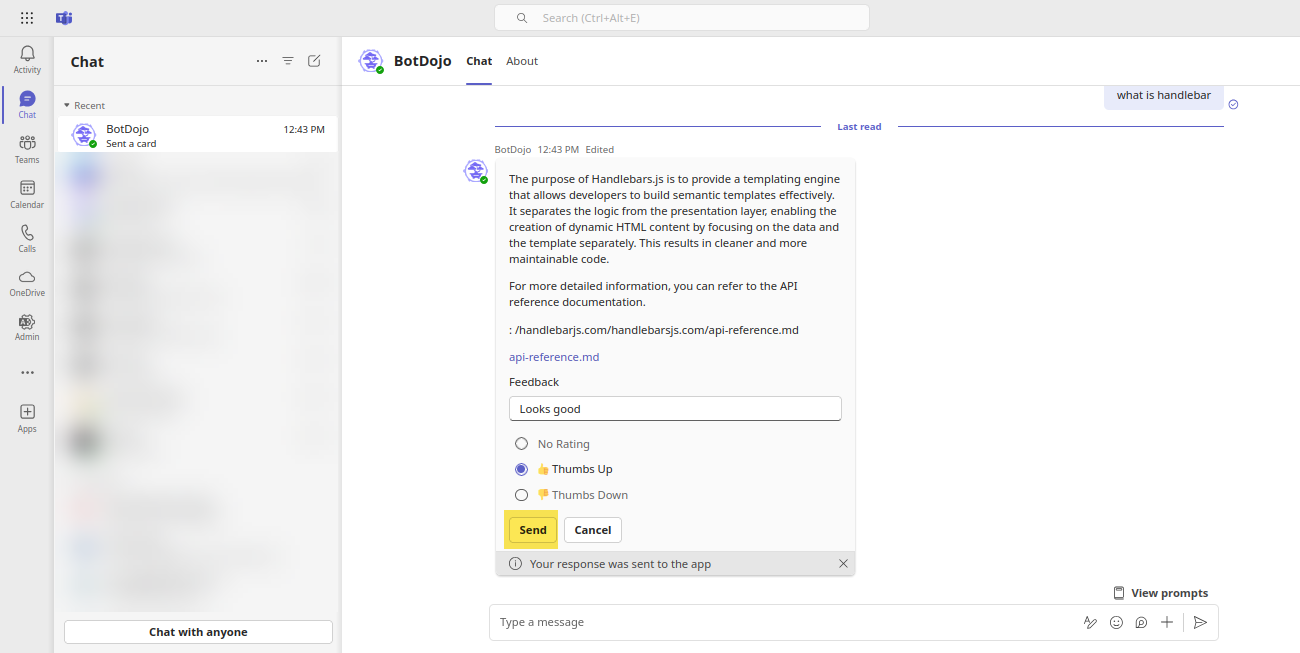The height and width of the screenshot is (653, 1300).
Task: Select the Chat icon in sidebar
Action: 27,104
